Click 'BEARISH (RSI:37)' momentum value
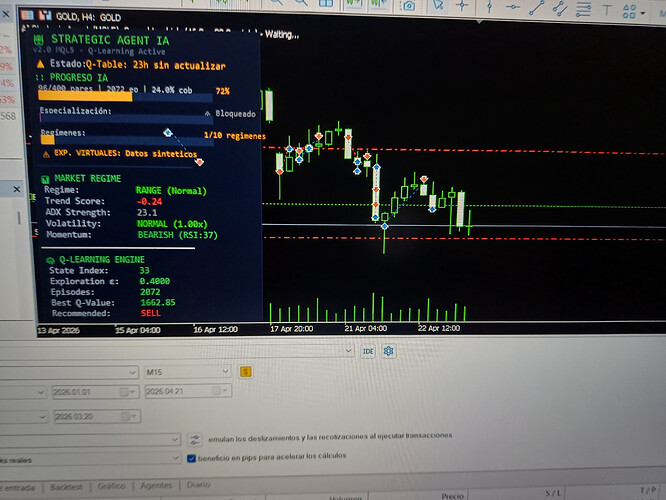Screen dimensions: 666x500 pos(178,235)
